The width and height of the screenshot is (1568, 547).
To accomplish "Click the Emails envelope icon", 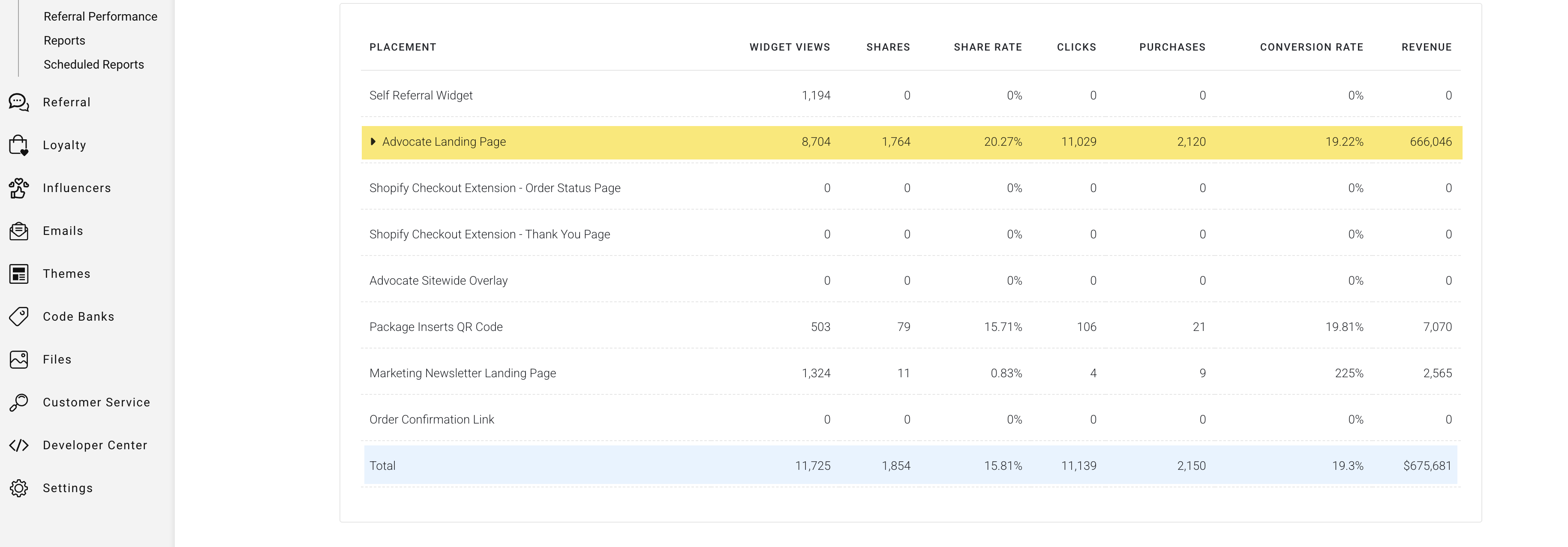I will 19,231.
